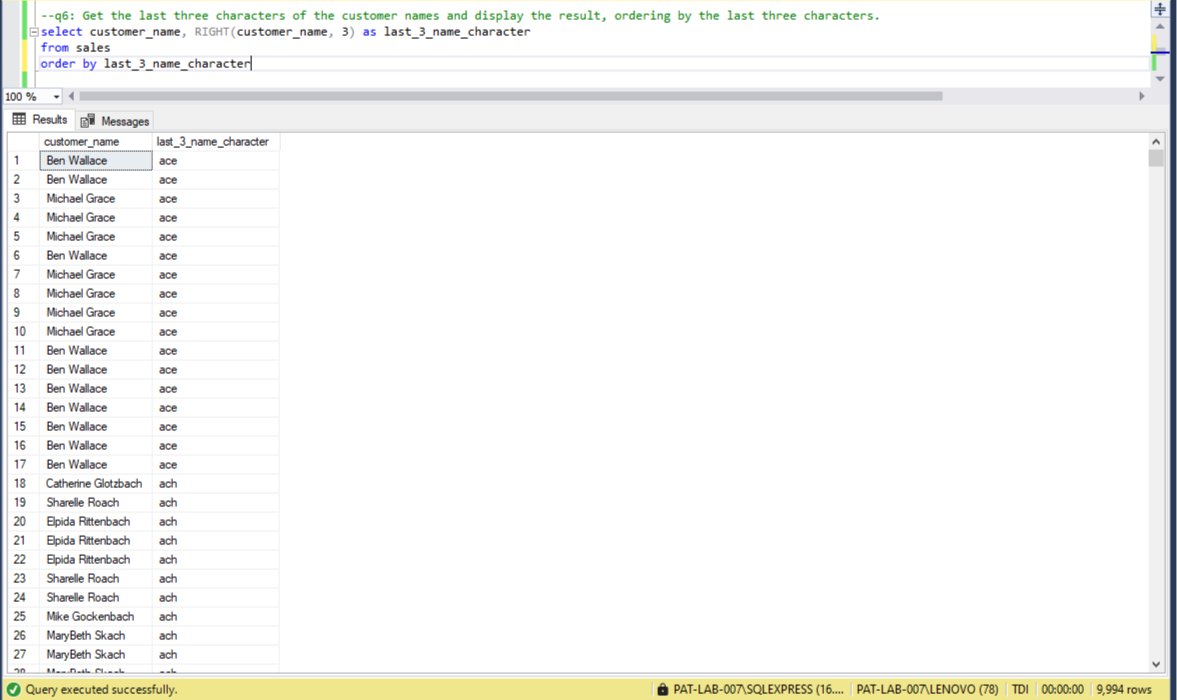Image resolution: width=1177 pixels, height=700 pixels.
Task: Click the 'Ben Wallace' cell in row 14
Action: click(95, 407)
